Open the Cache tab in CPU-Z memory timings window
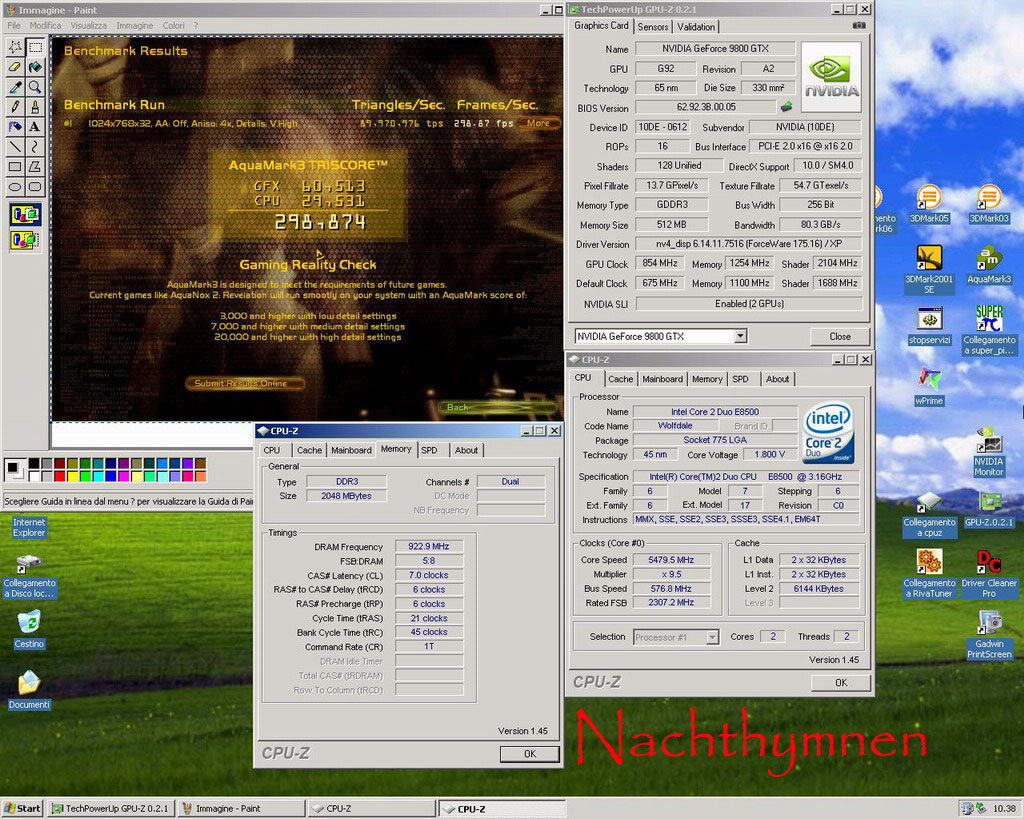The width and height of the screenshot is (1024, 819). tap(309, 450)
